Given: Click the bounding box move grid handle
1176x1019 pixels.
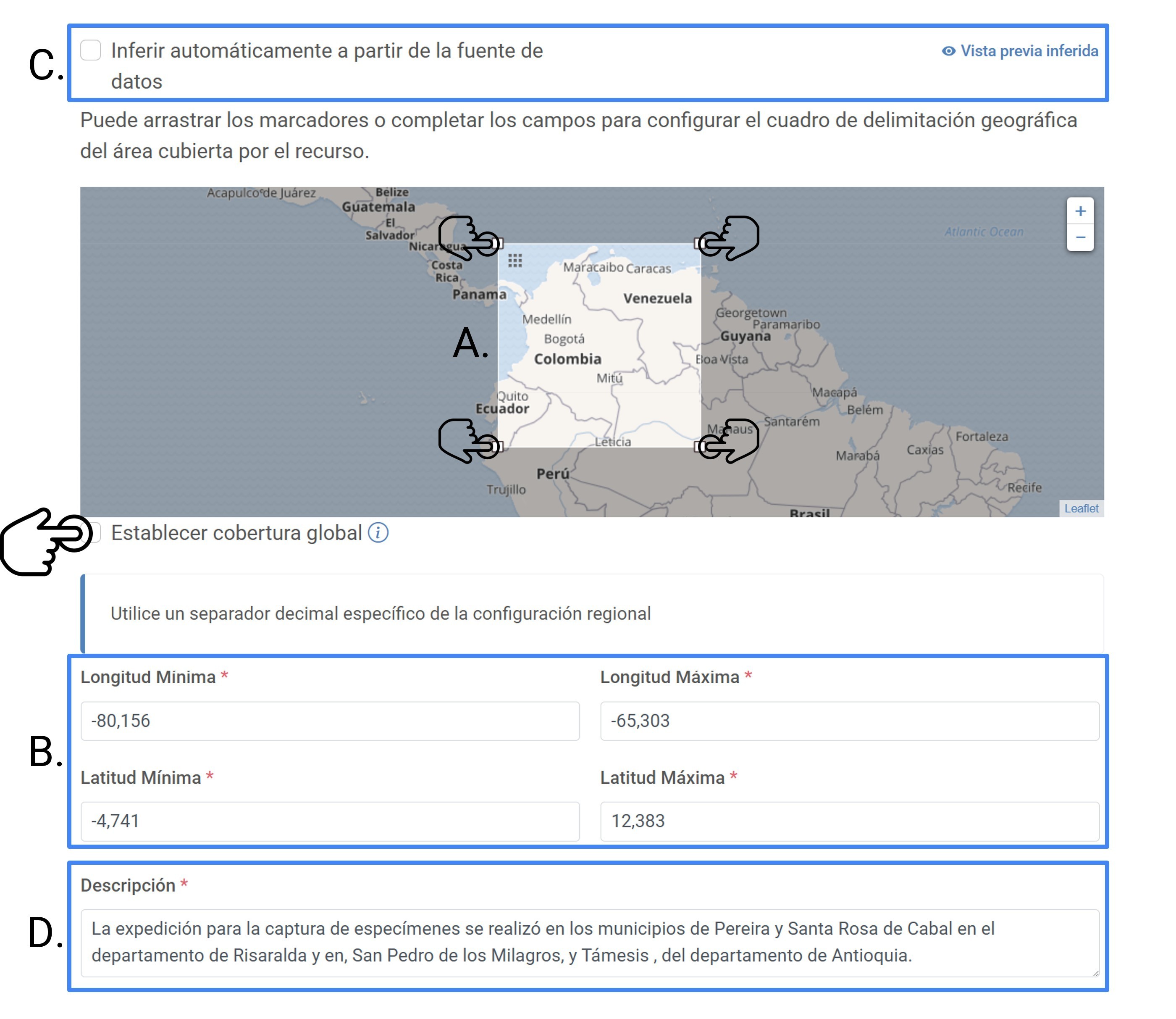Looking at the screenshot, I should pyautogui.click(x=515, y=261).
